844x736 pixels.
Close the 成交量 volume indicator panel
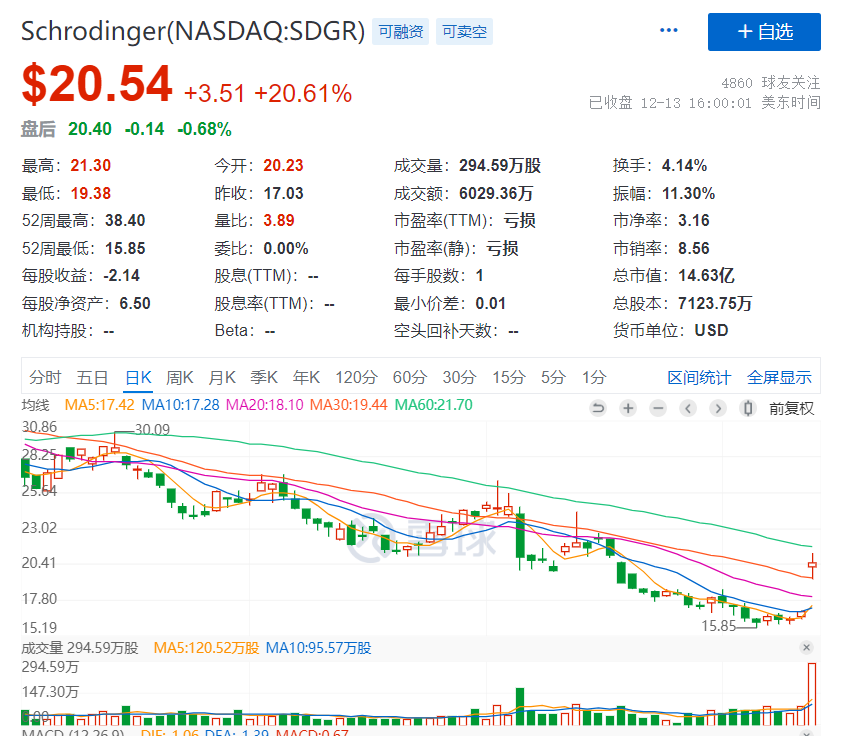tap(806, 648)
